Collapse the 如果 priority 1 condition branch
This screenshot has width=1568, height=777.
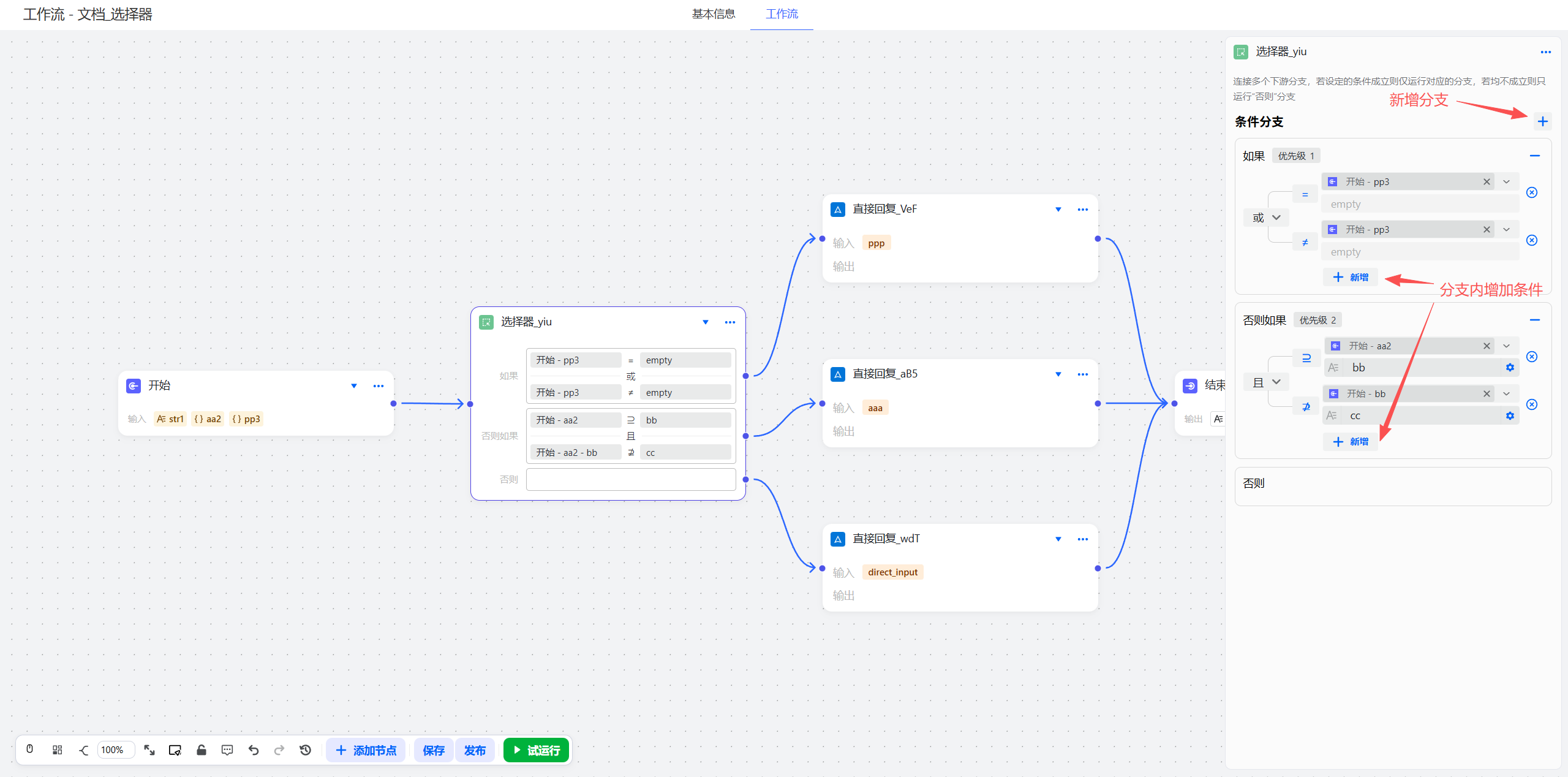click(x=1535, y=156)
